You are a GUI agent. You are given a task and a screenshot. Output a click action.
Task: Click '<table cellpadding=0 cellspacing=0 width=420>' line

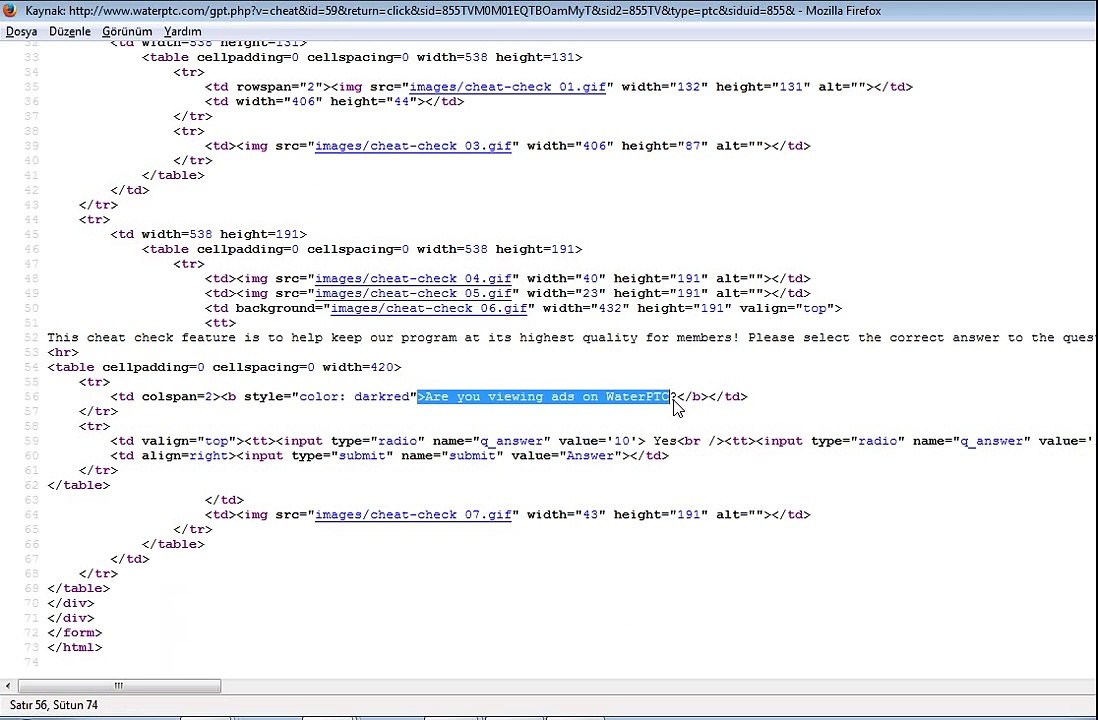point(224,367)
